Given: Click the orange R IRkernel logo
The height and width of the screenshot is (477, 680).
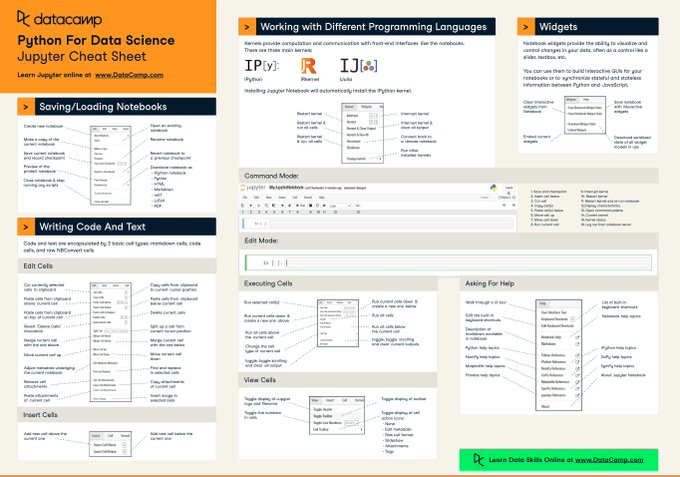Looking at the screenshot, I should point(308,66).
